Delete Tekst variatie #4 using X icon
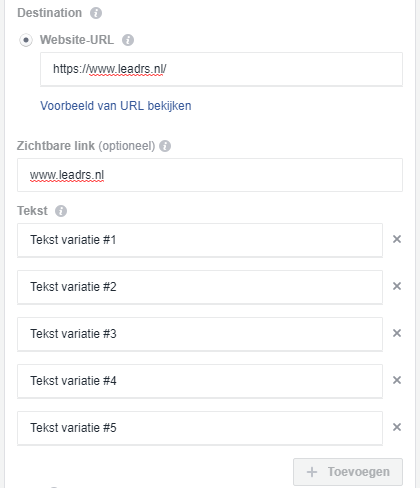Viewport: 420px width, 488px height. point(397,380)
